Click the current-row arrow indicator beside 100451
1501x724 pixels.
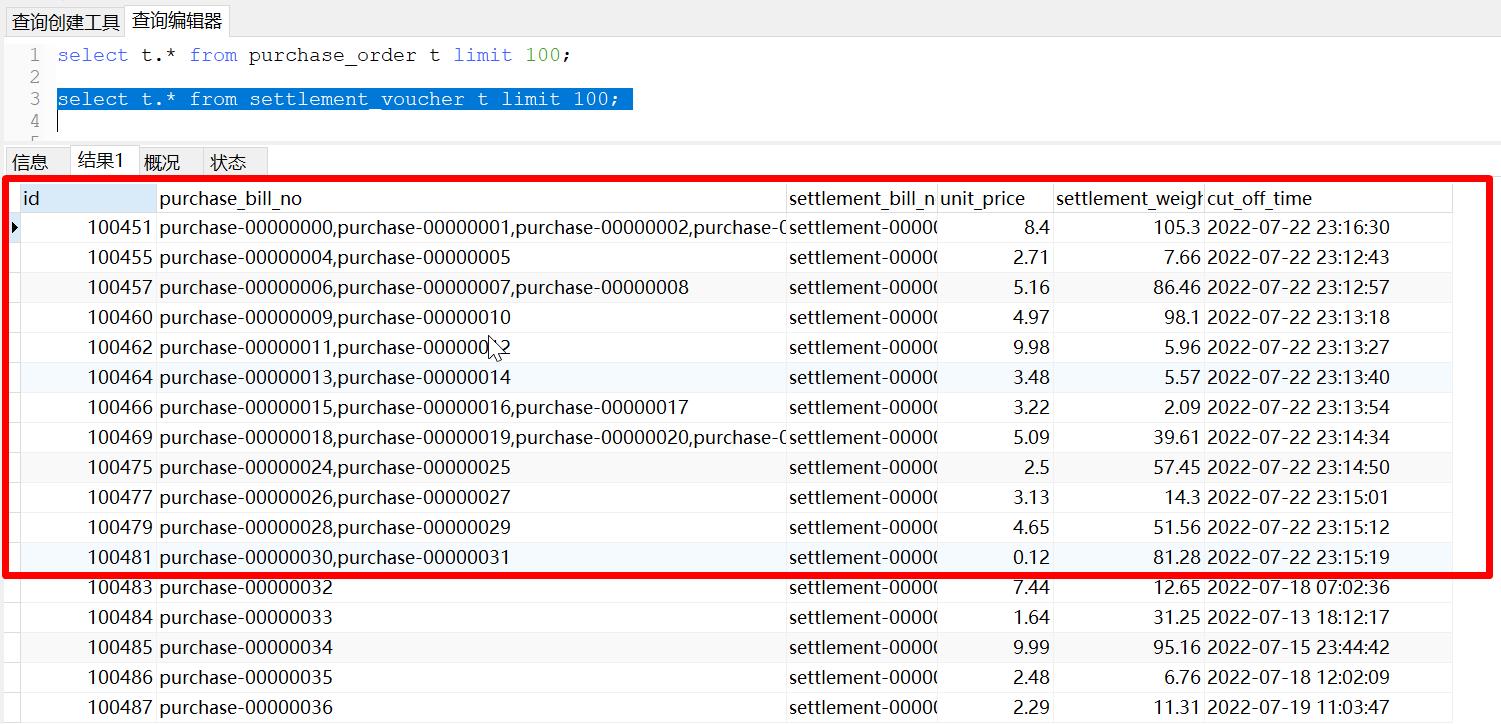pos(14,228)
